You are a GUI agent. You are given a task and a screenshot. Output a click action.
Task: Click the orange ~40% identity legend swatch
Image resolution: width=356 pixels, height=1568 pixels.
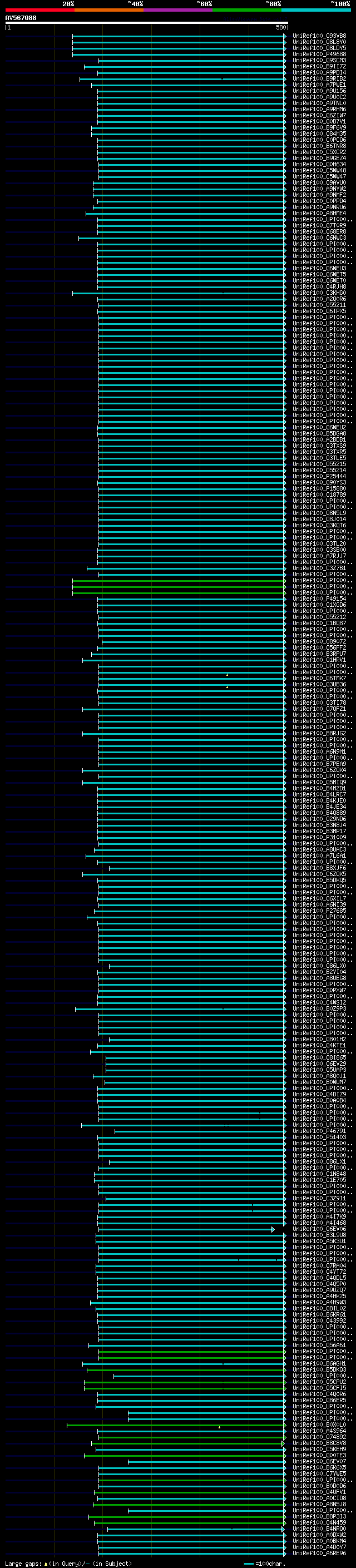[x=109, y=10]
